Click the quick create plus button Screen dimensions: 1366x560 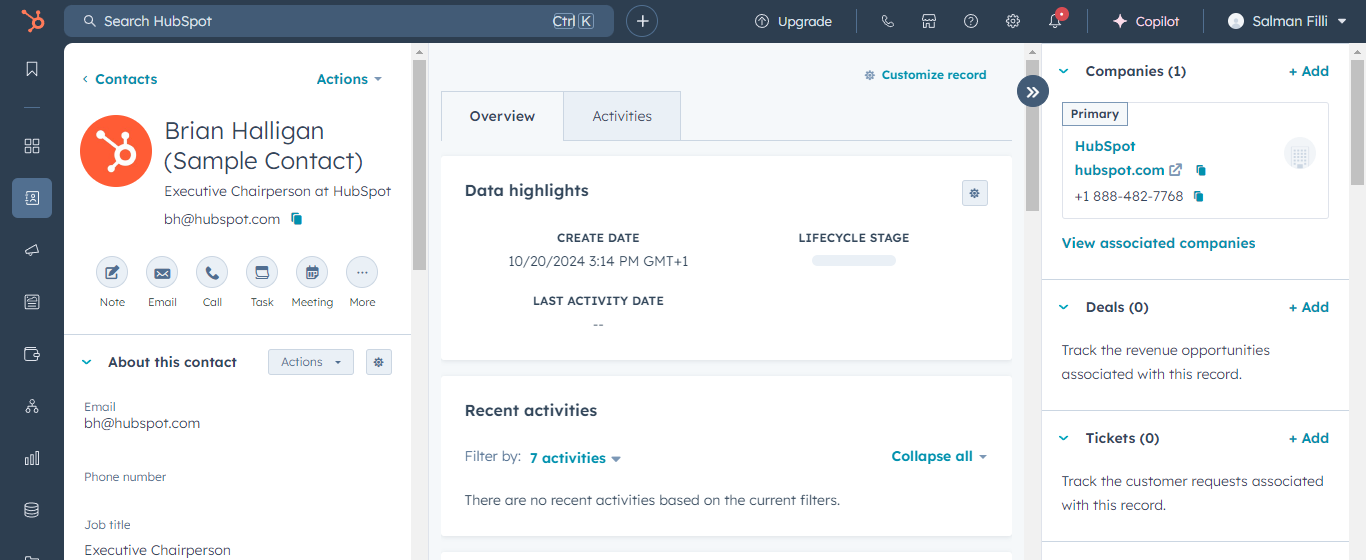point(642,21)
